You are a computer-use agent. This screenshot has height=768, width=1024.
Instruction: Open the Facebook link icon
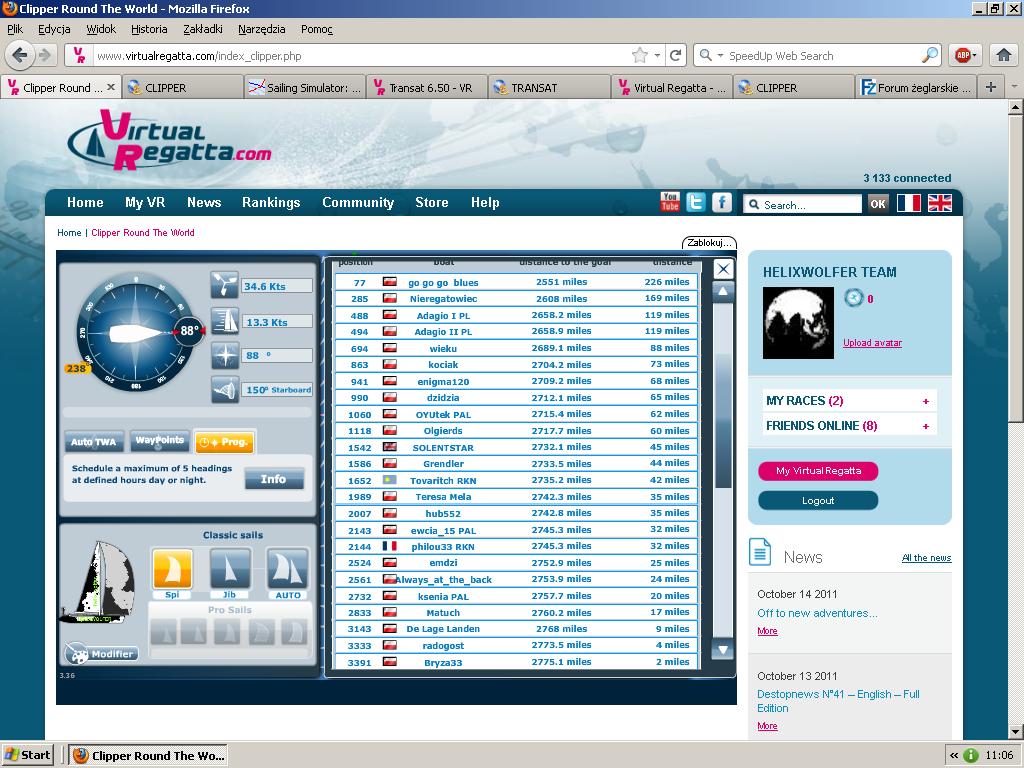pyautogui.click(x=721, y=202)
